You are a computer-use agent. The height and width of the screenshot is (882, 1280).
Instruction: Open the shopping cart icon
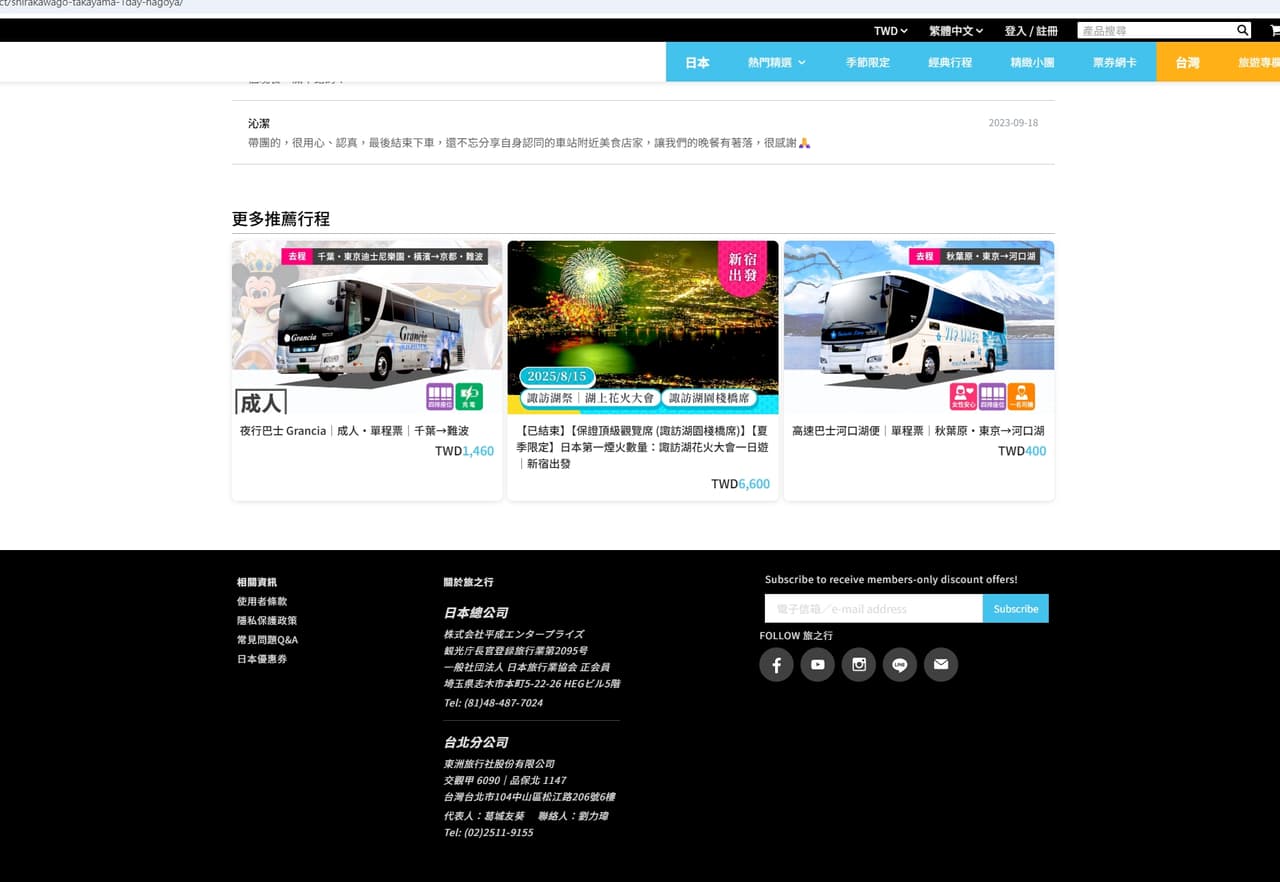point(1274,30)
